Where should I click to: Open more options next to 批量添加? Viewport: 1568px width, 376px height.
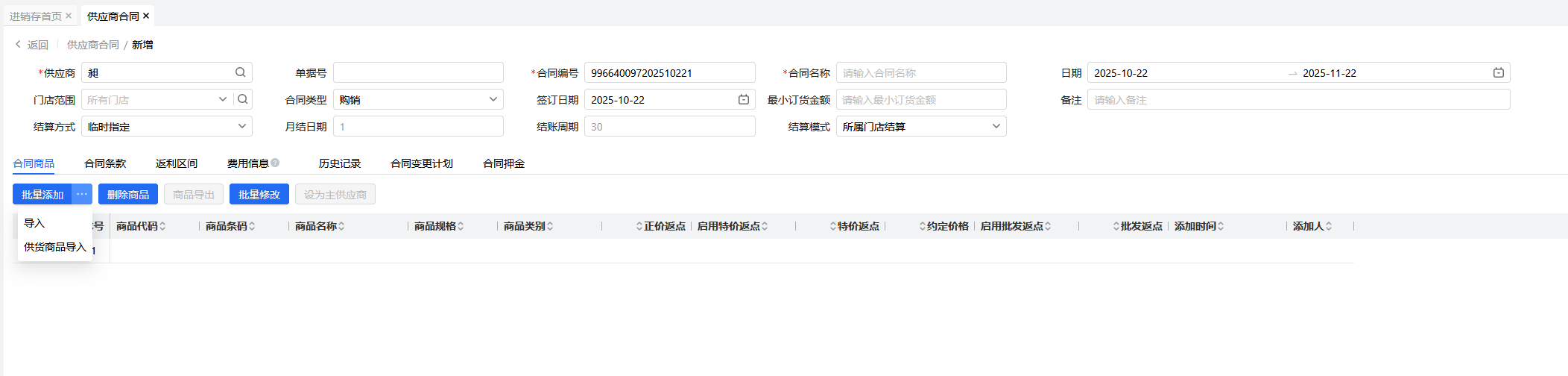pyautogui.click(x=82, y=194)
